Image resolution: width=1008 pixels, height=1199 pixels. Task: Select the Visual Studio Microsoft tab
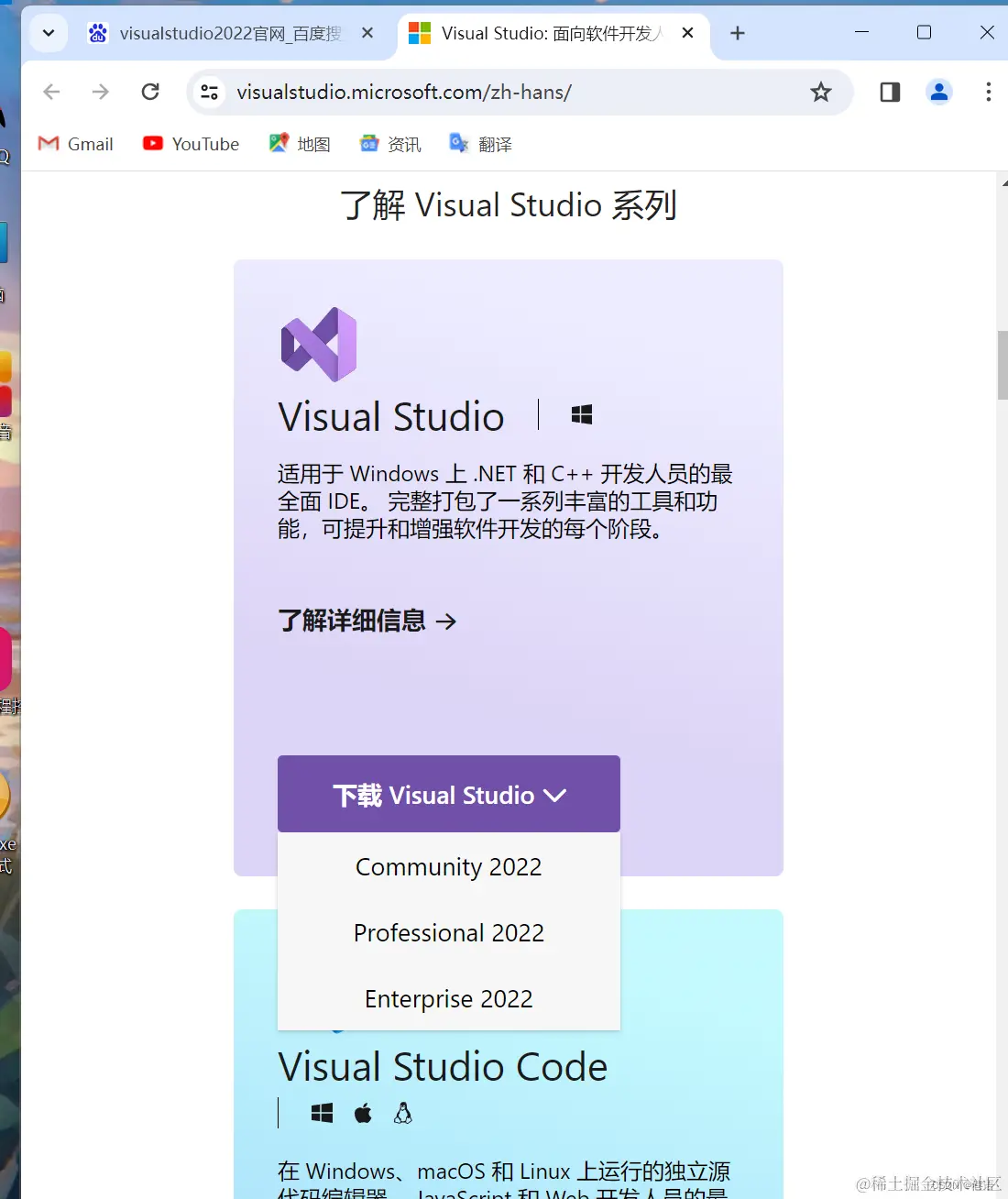(550, 34)
